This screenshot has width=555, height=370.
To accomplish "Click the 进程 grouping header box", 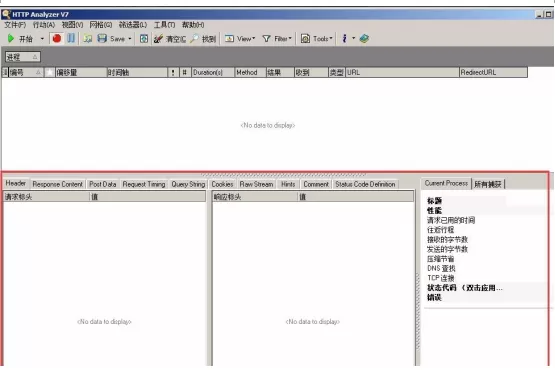I will tap(23, 57).
